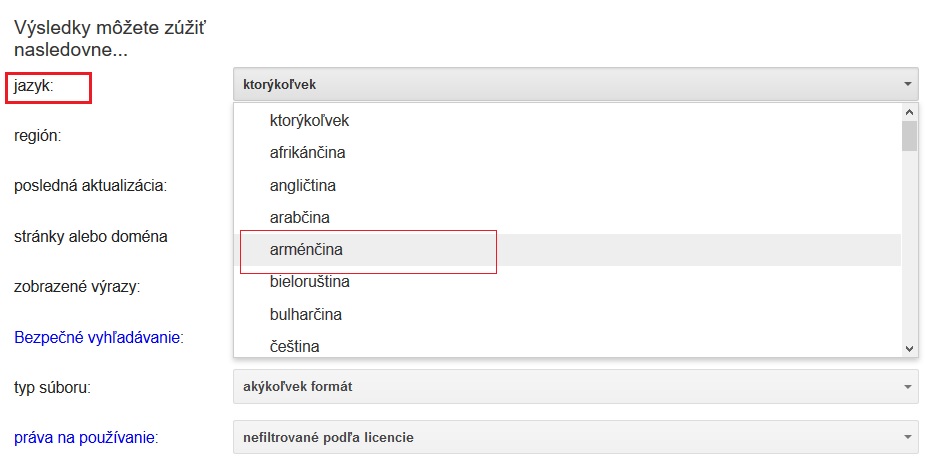Image resolution: width=933 pixels, height=466 pixels.
Task: Click the language list scrollbar thumb
Action: coord(909,136)
